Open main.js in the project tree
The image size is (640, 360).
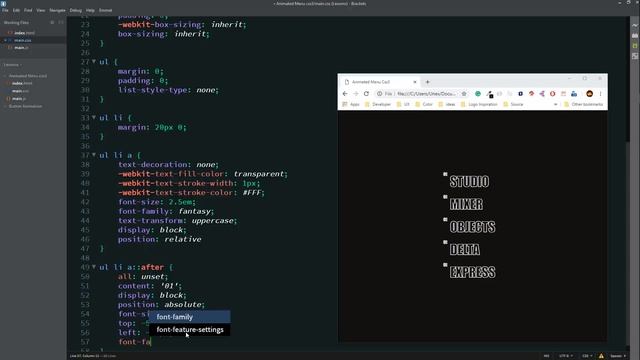coord(19,99)
